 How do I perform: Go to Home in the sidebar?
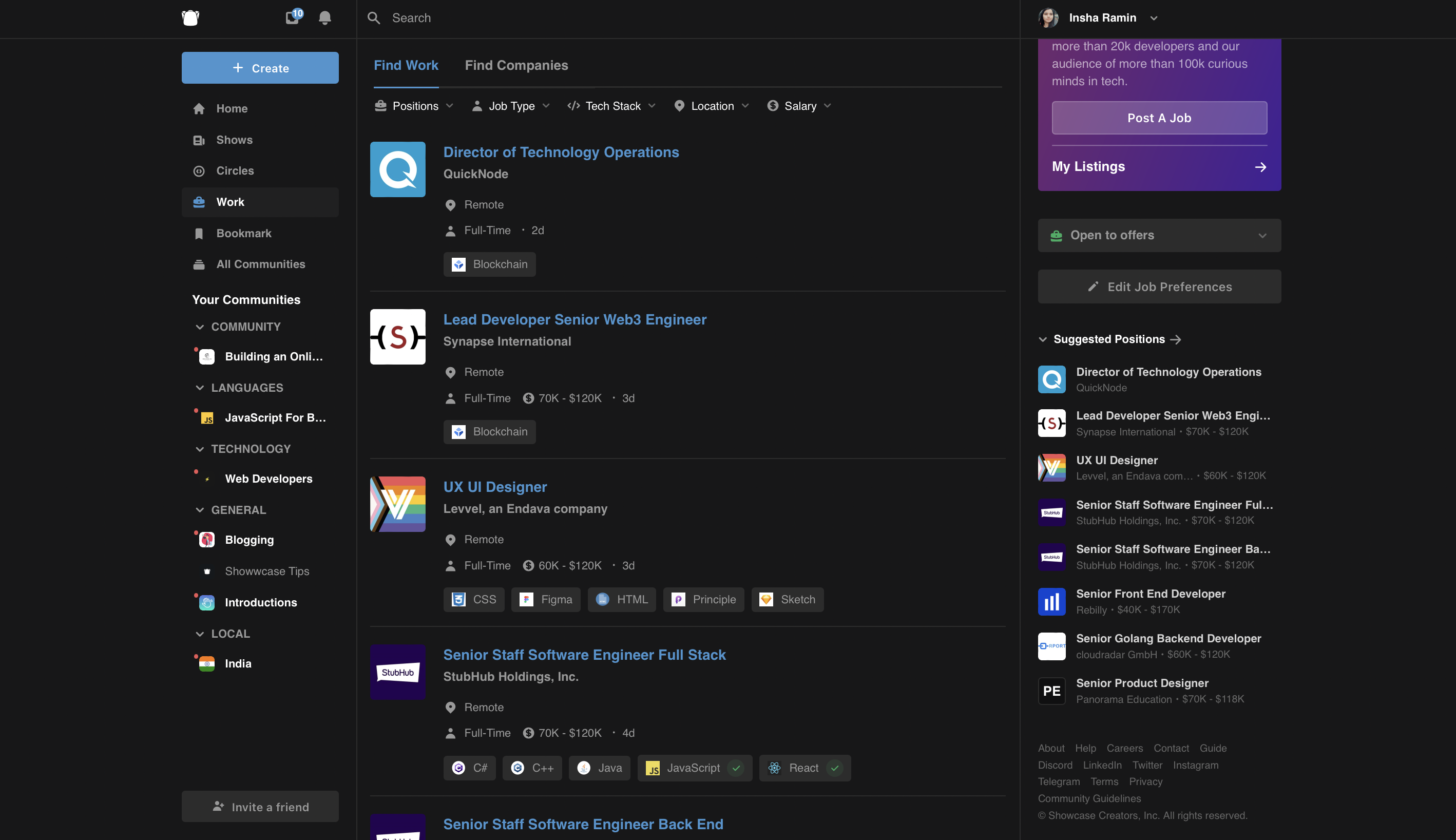tap(260, 108)
